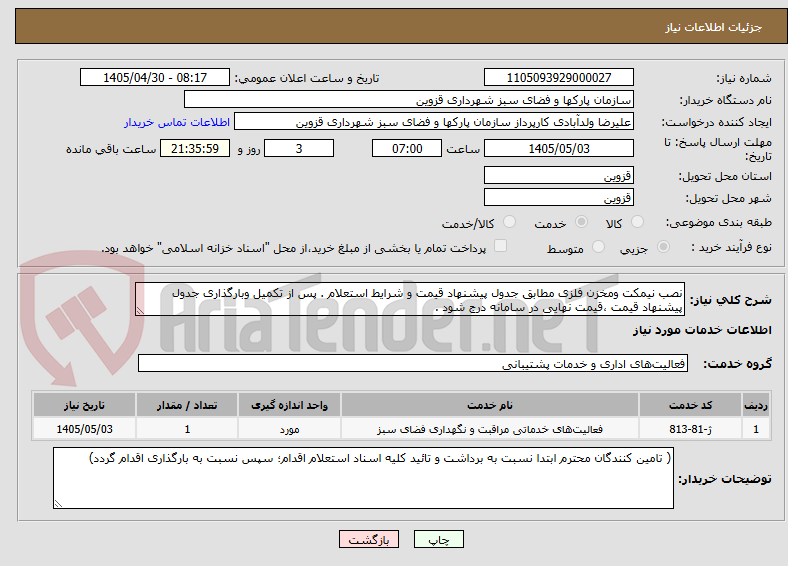Click service code cell ژ-81-813
The image size is (788, 566).
pyautogui.click(x=691, y=429)
